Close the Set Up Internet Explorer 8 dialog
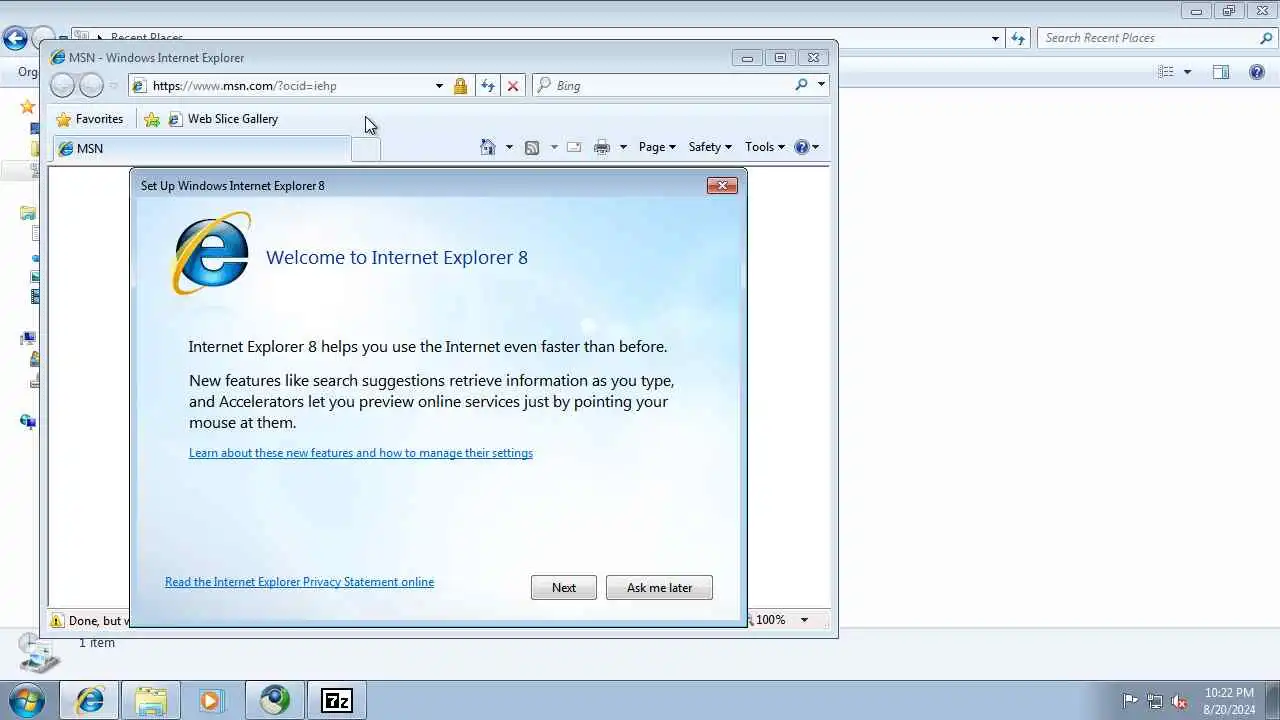Screen dimensions: 1280x720 click(722, 186)
